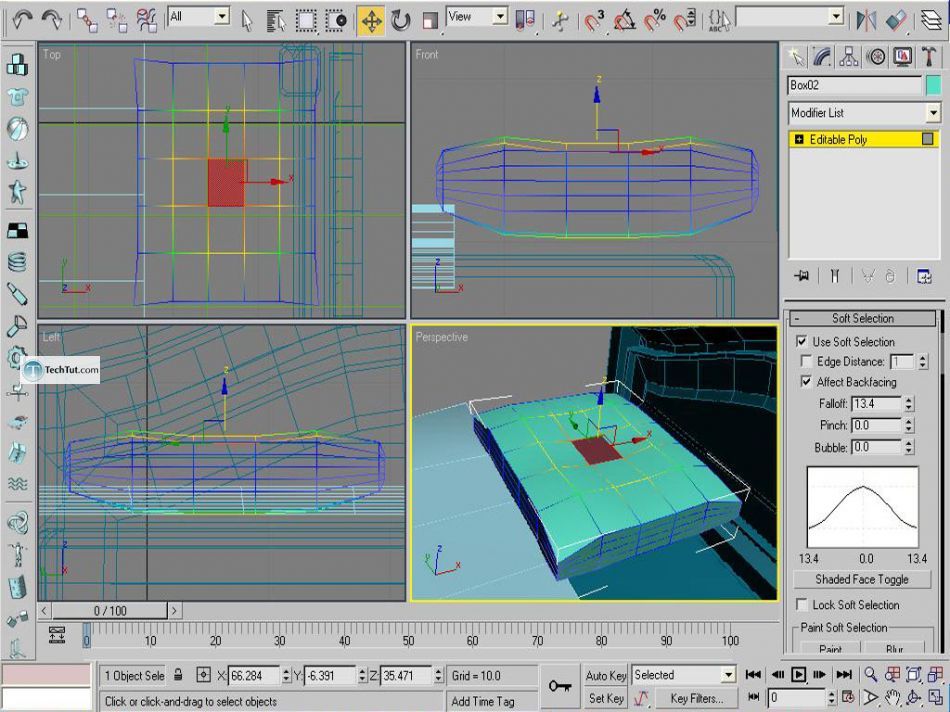Click the time slider left arrow

coord(44,610)
